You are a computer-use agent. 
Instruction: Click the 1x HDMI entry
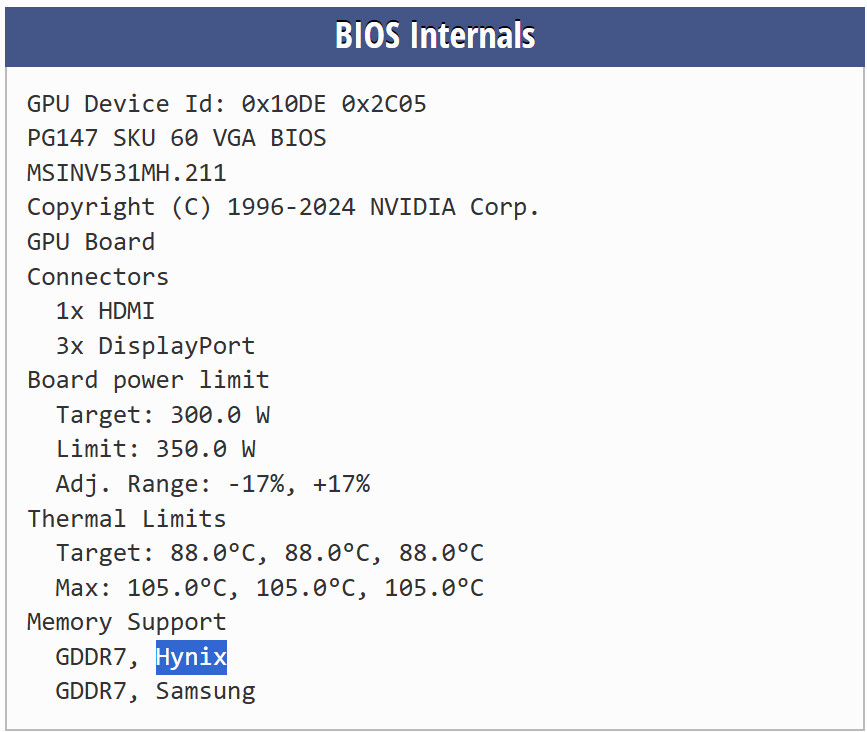105,311
